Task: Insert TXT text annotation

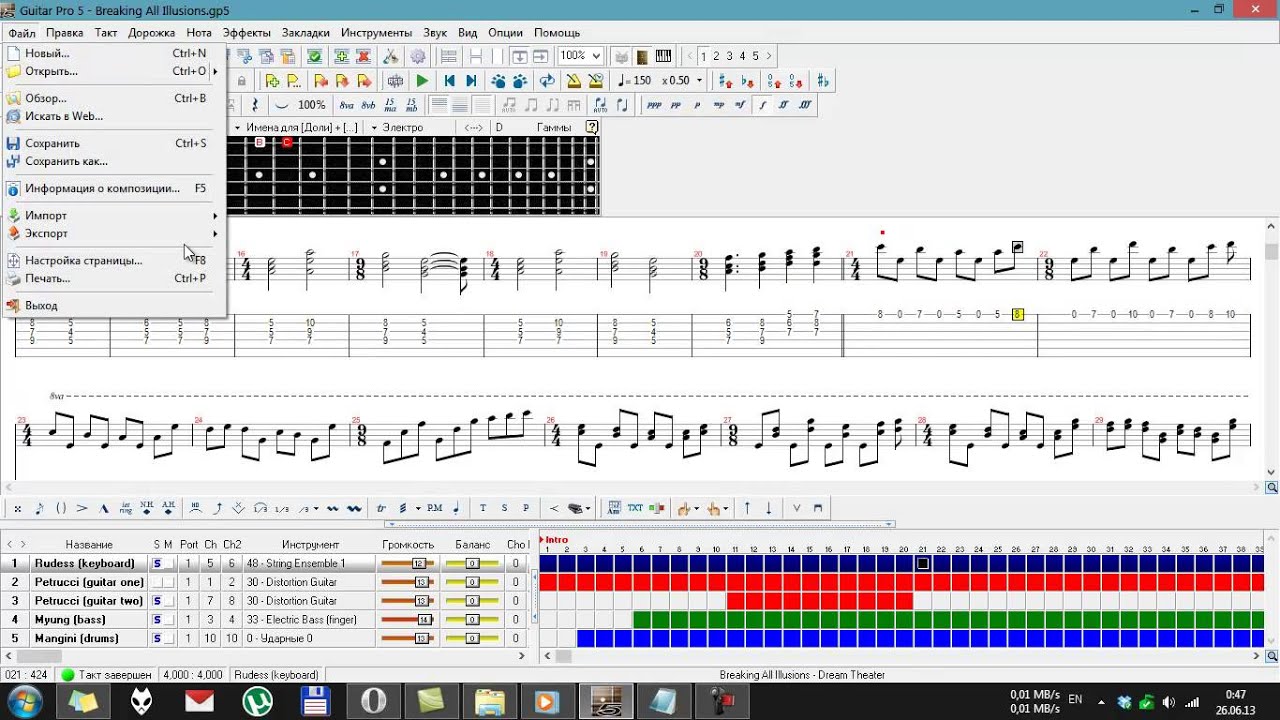Action: click(x=635, y=508)
